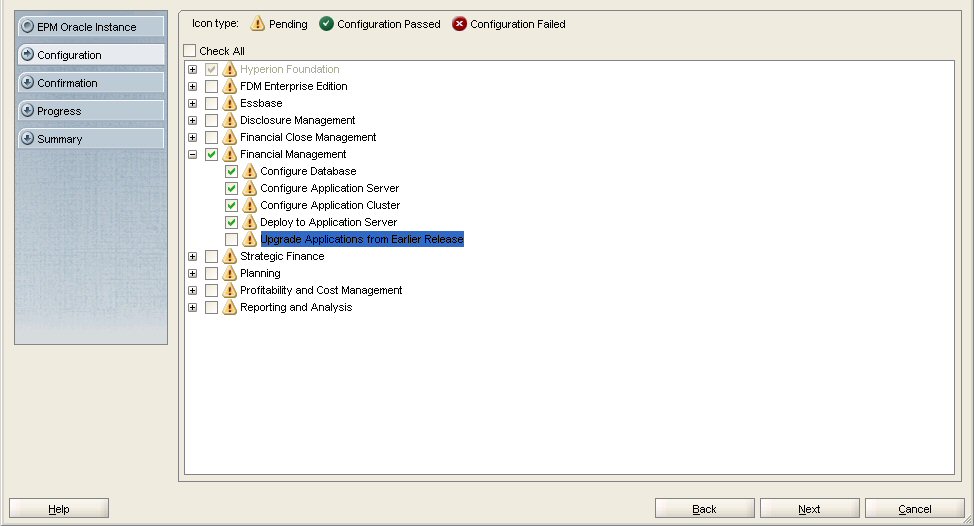The image size is (974, 526).
Task: Click the warning icon next to FDM Enterprise Edition
Action: coord(230,86)
